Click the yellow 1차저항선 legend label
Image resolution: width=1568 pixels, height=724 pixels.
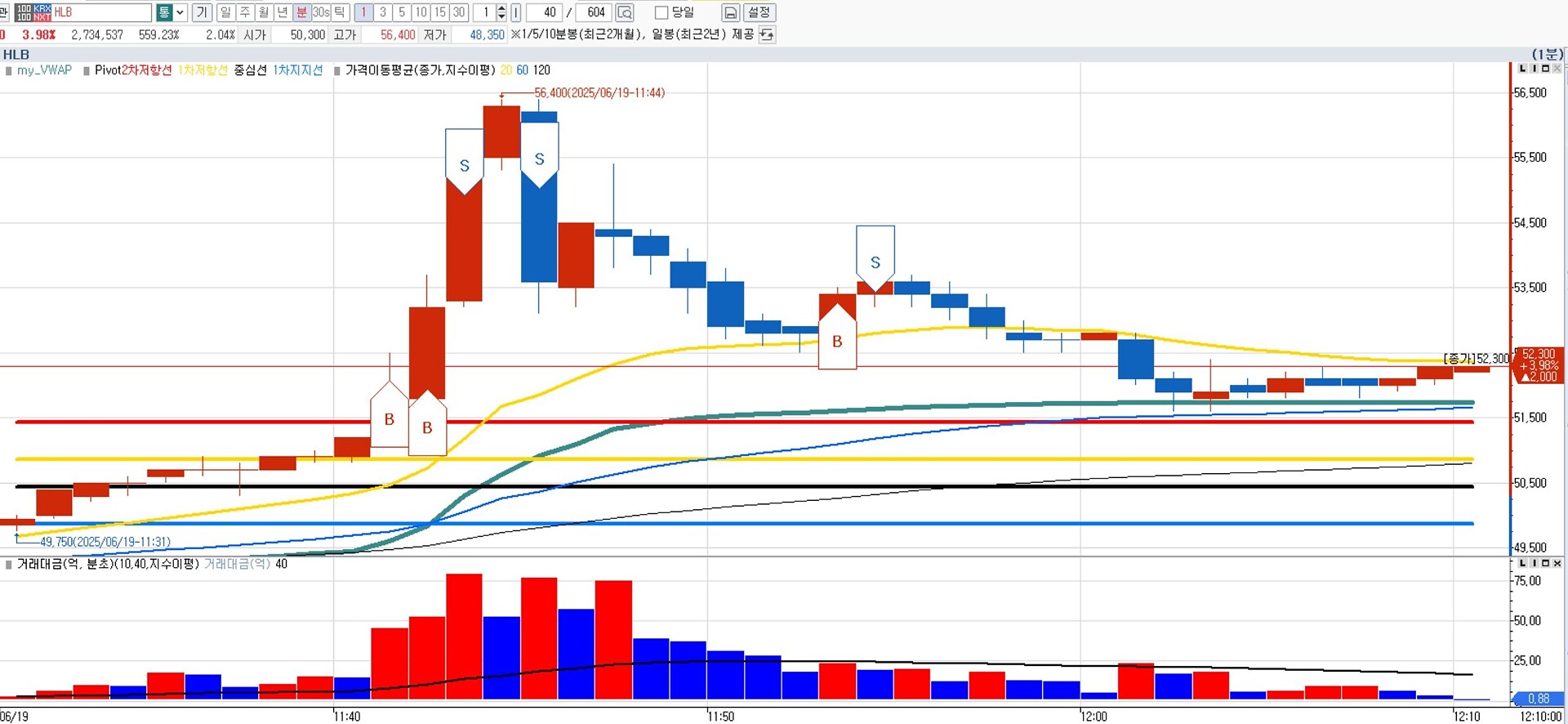pos(203,70)
